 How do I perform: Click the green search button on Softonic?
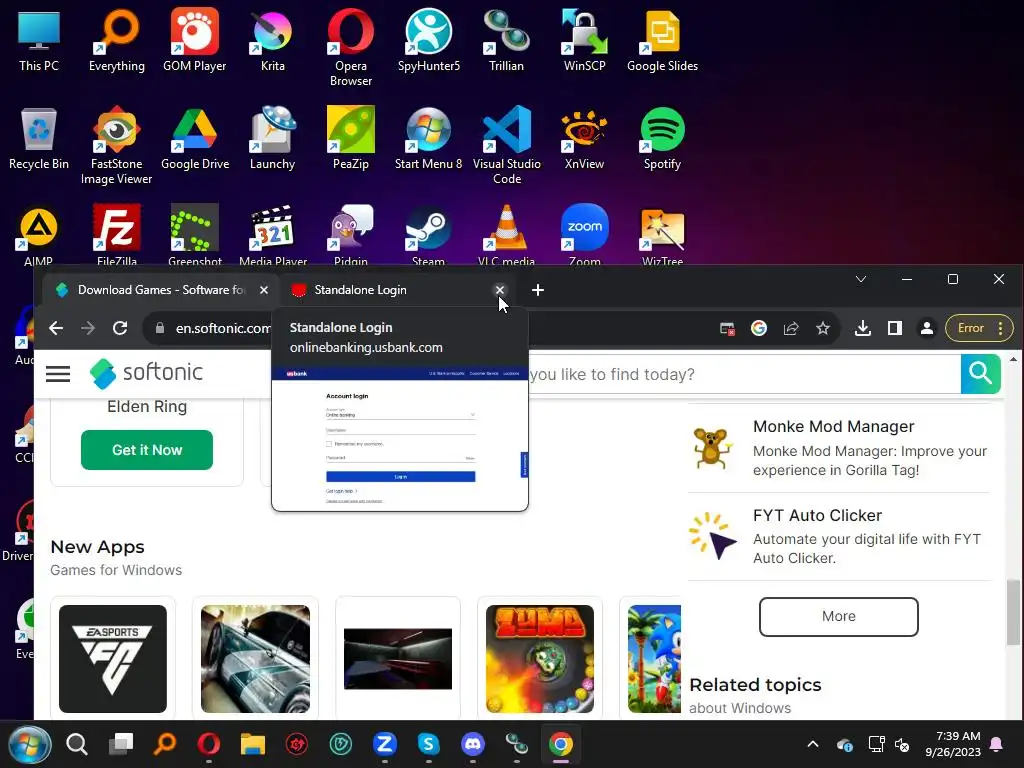coord(980,374)
